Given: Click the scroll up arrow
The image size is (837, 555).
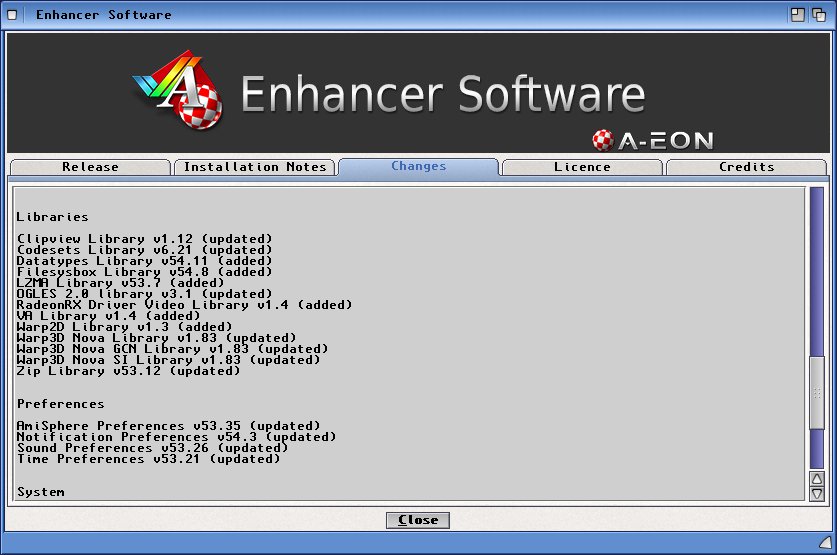Looking at the screenshot, I should coord(817,479).
